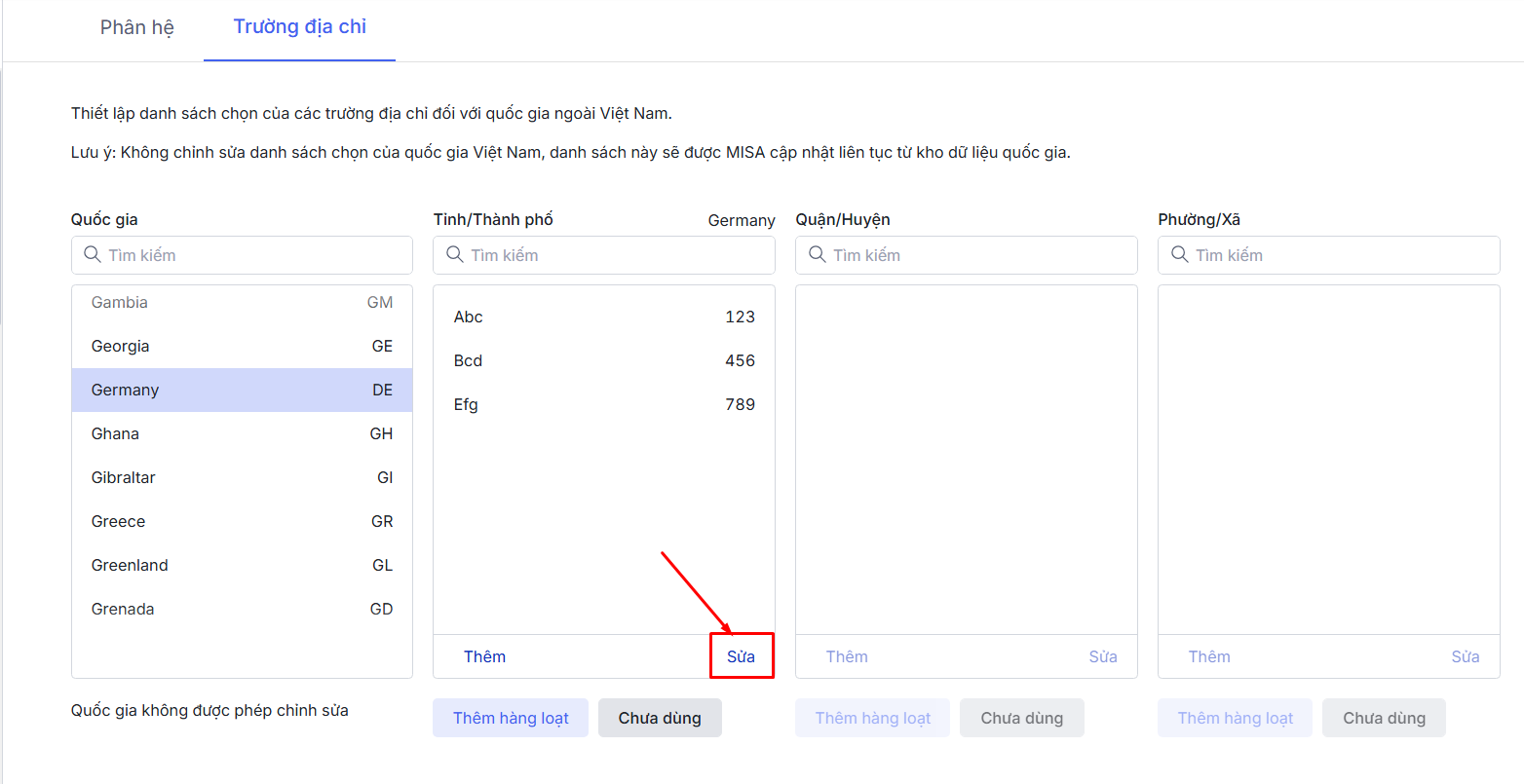Click Sửa under Phường/Xã list
The image size is (1524, 784).
tap(1465, 656)
